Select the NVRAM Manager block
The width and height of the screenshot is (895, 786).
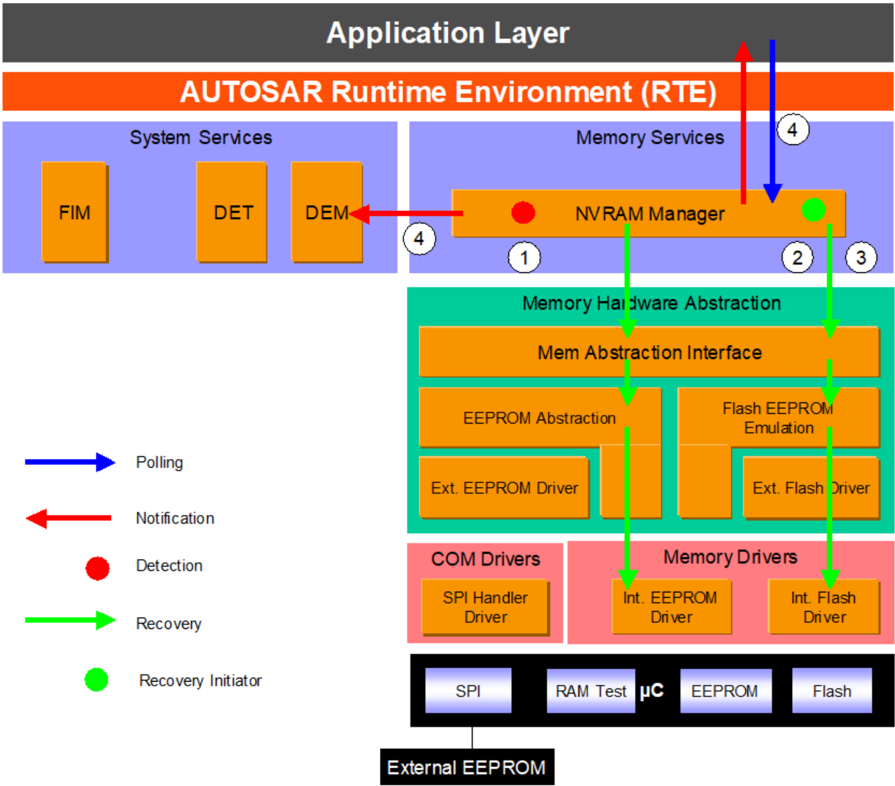[648, 213]
